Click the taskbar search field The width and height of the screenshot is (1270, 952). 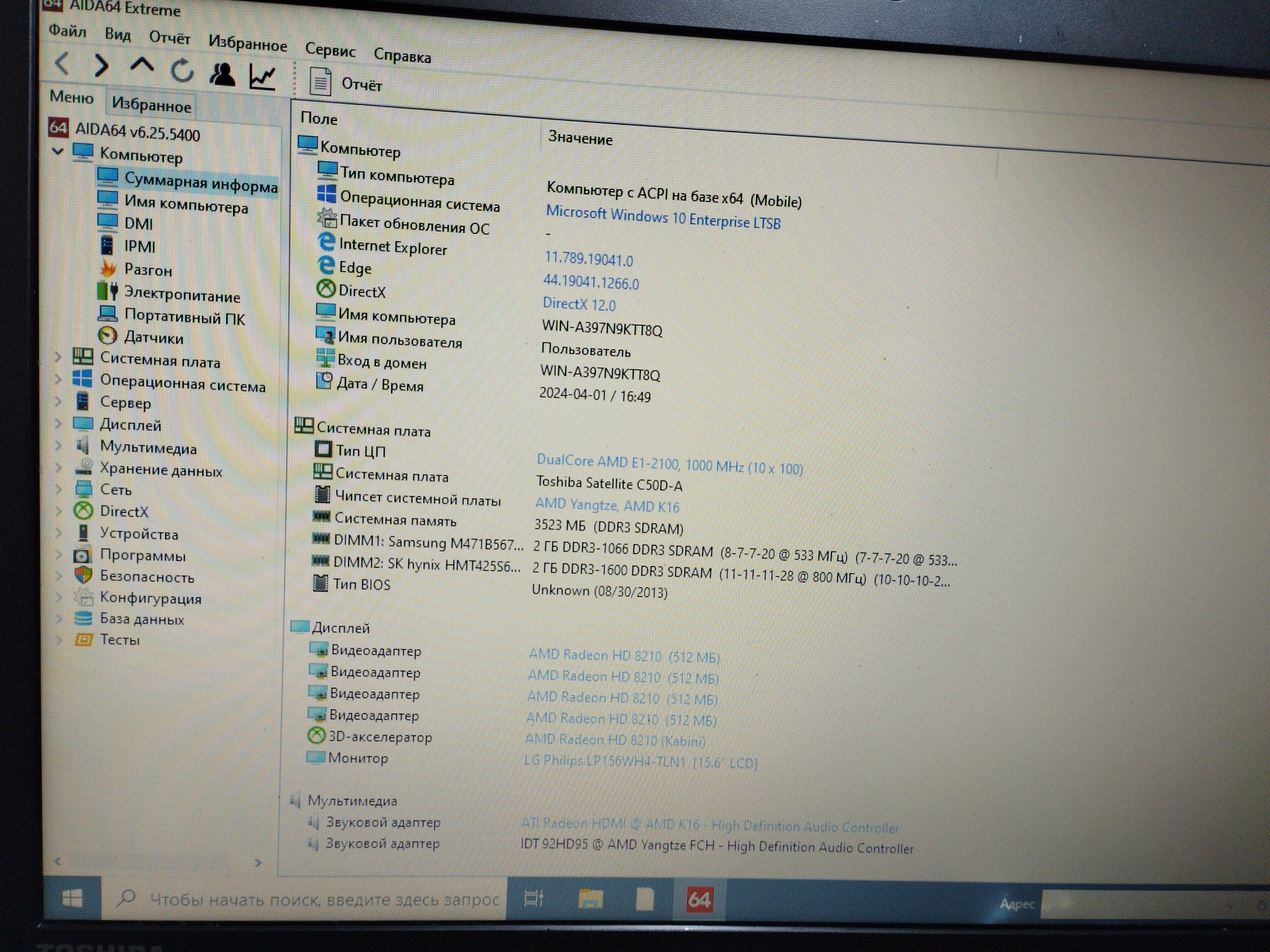coord(306,899)
